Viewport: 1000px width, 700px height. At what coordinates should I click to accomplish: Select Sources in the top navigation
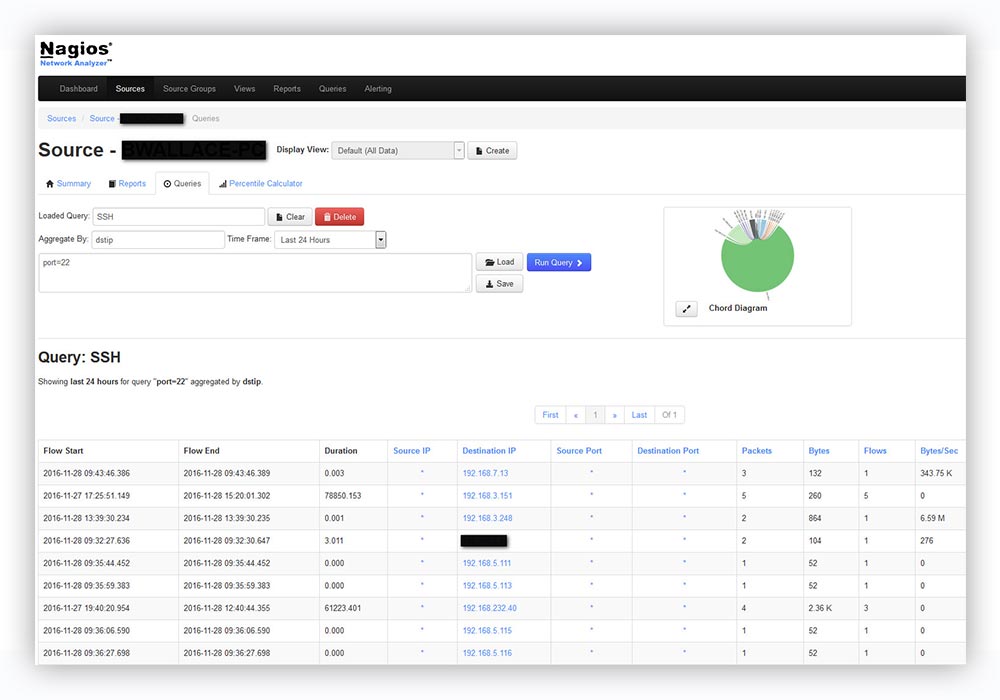pos(130,89)
